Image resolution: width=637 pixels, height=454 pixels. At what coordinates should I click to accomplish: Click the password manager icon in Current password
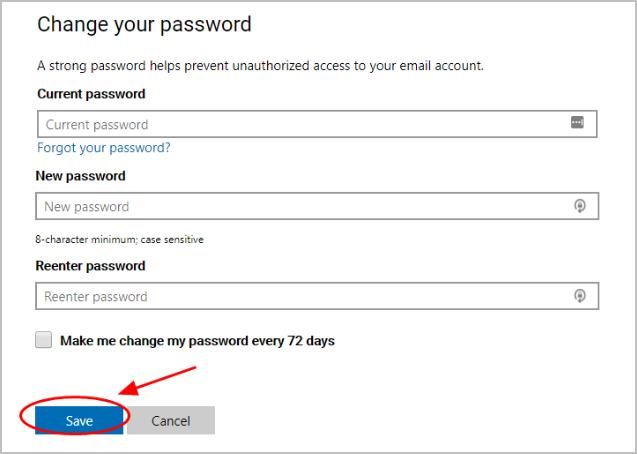point(577,123)
